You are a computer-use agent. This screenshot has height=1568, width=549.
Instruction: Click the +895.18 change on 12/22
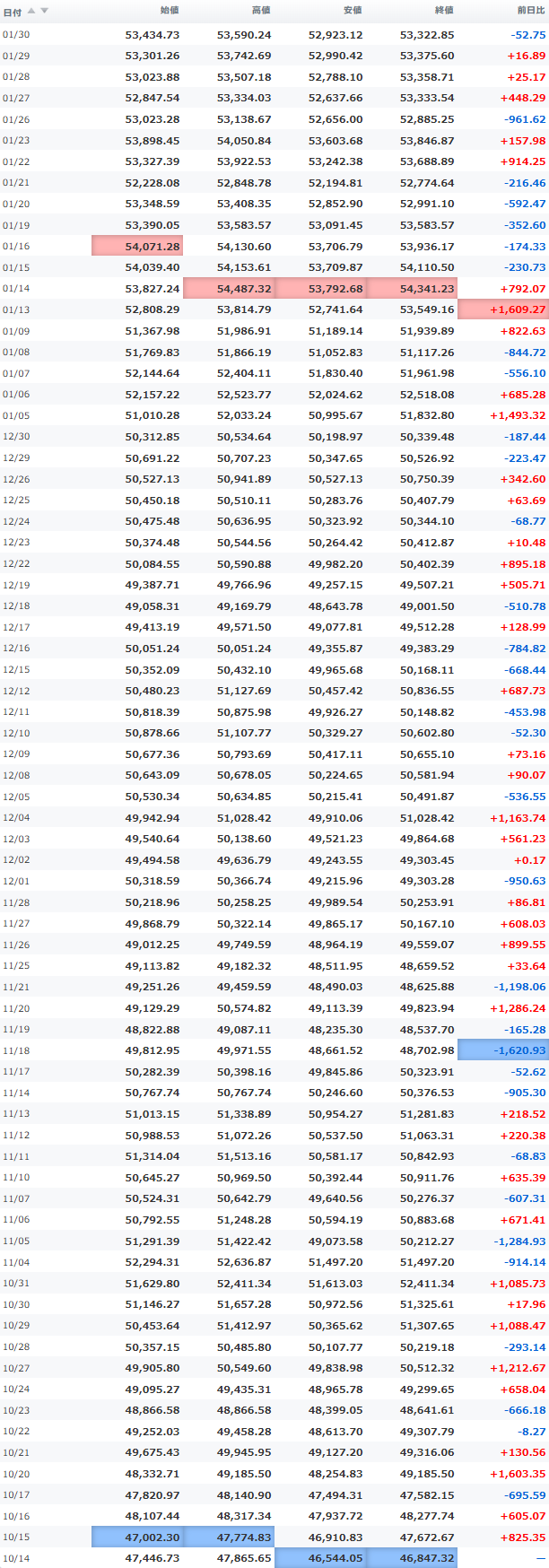(523, 564)
